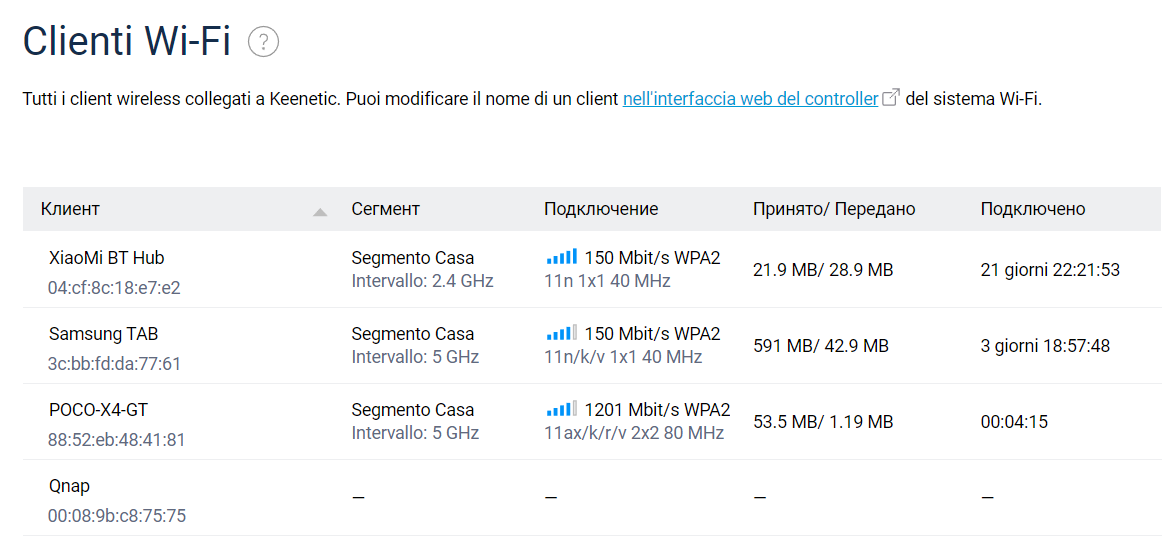Sort by Подключено column header
The height and width of the screenshot is (543, 1175).
tap(1032, 209)
